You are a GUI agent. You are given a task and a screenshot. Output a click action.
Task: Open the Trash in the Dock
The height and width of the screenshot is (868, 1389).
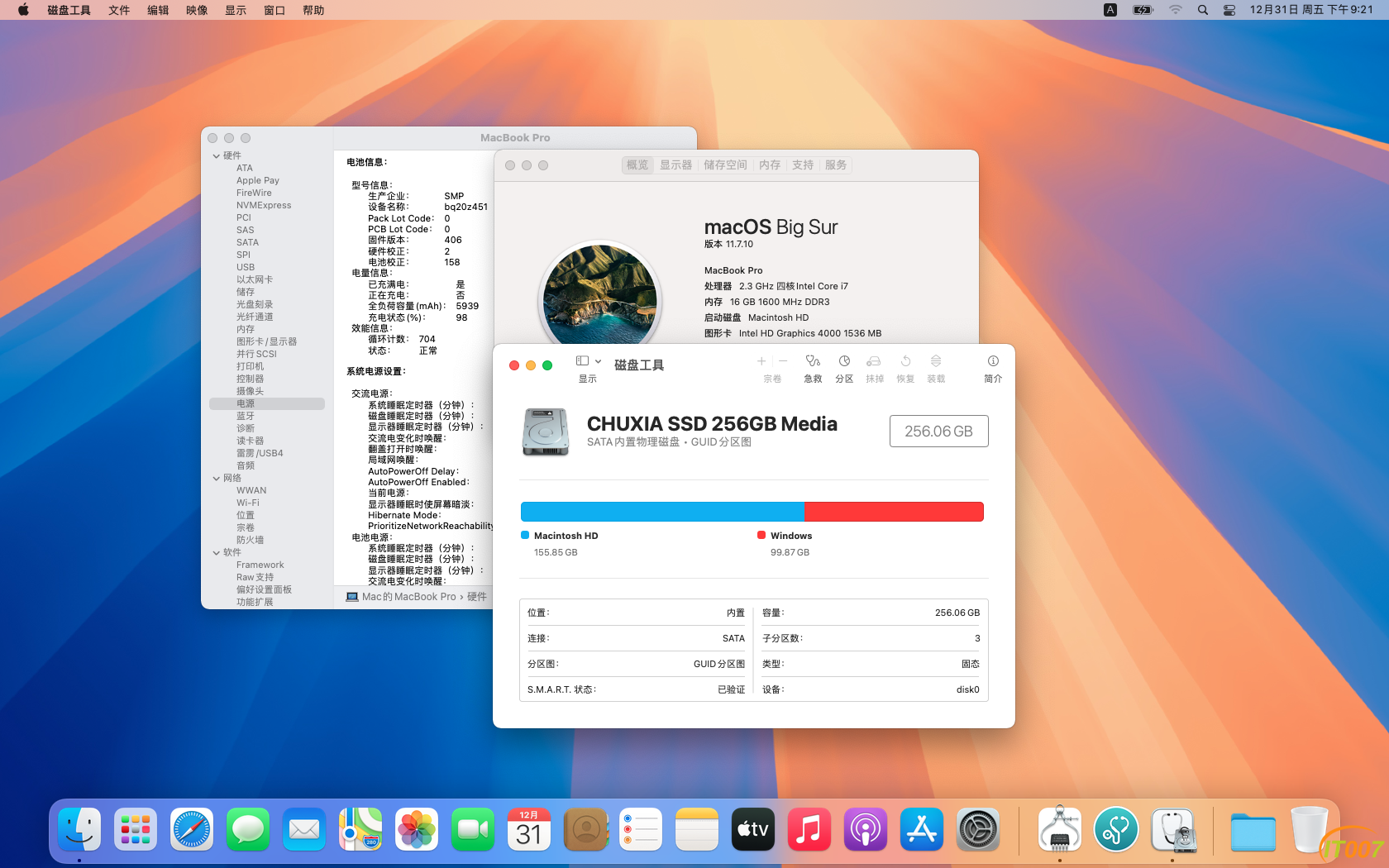1310,829
